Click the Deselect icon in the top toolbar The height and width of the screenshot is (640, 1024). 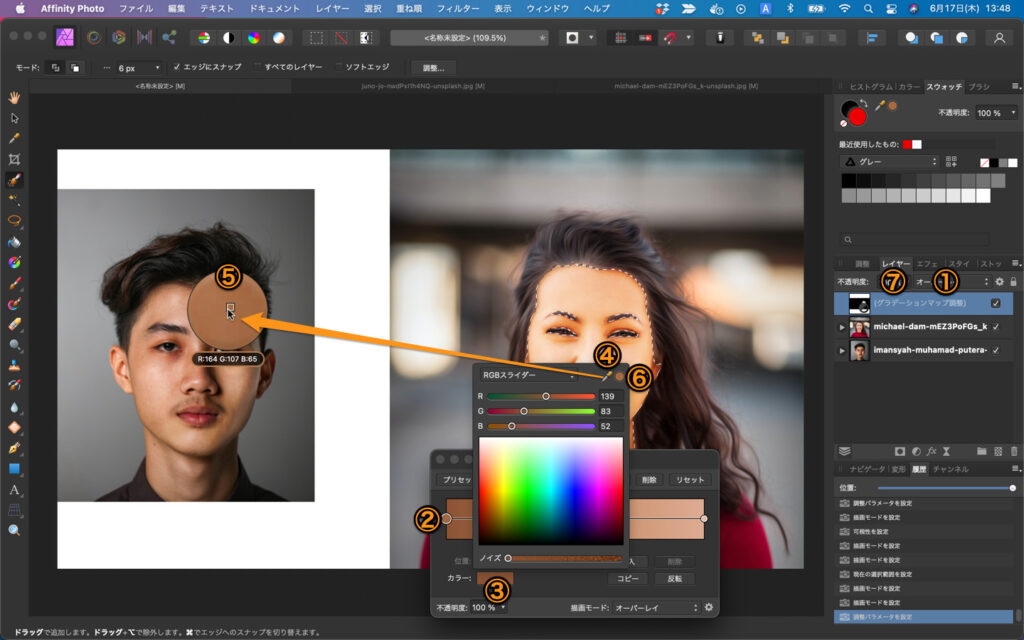coord(341,38)
